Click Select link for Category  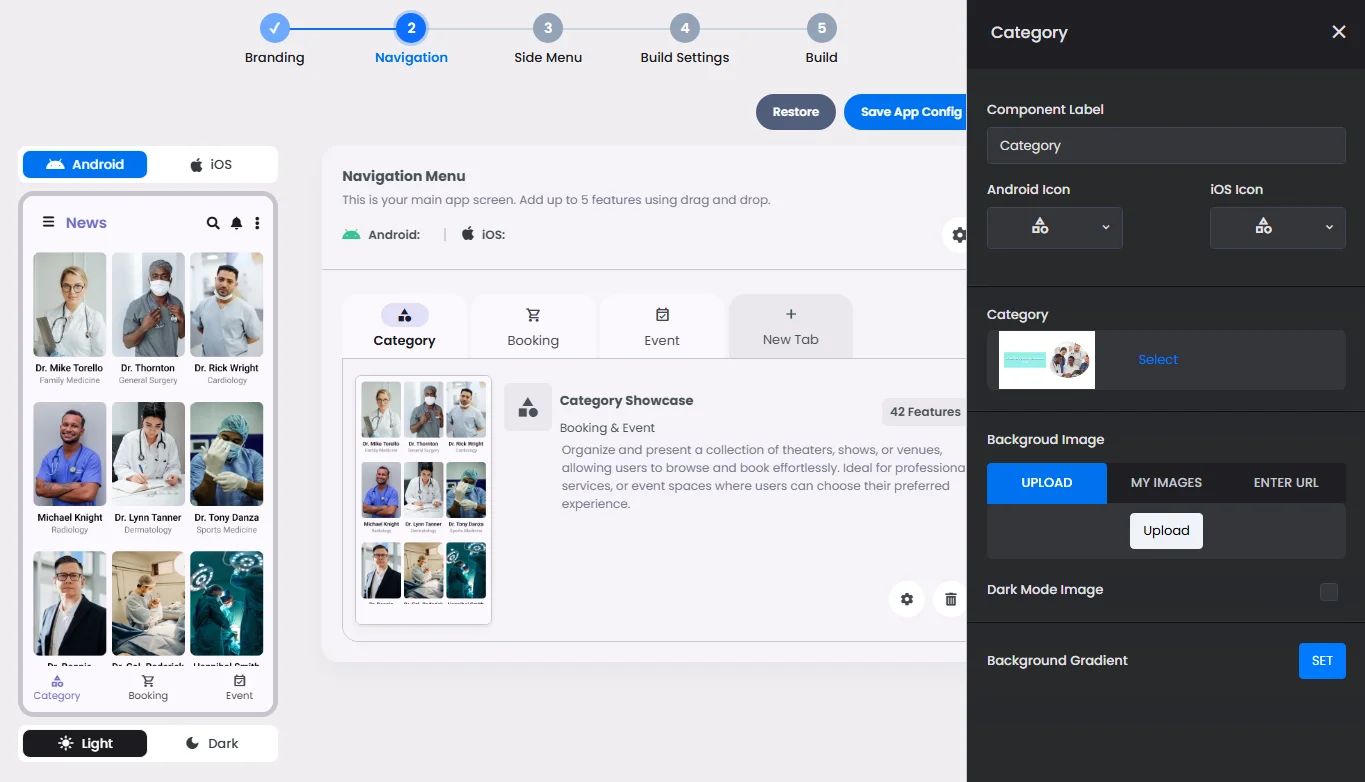click(1158, 360)
